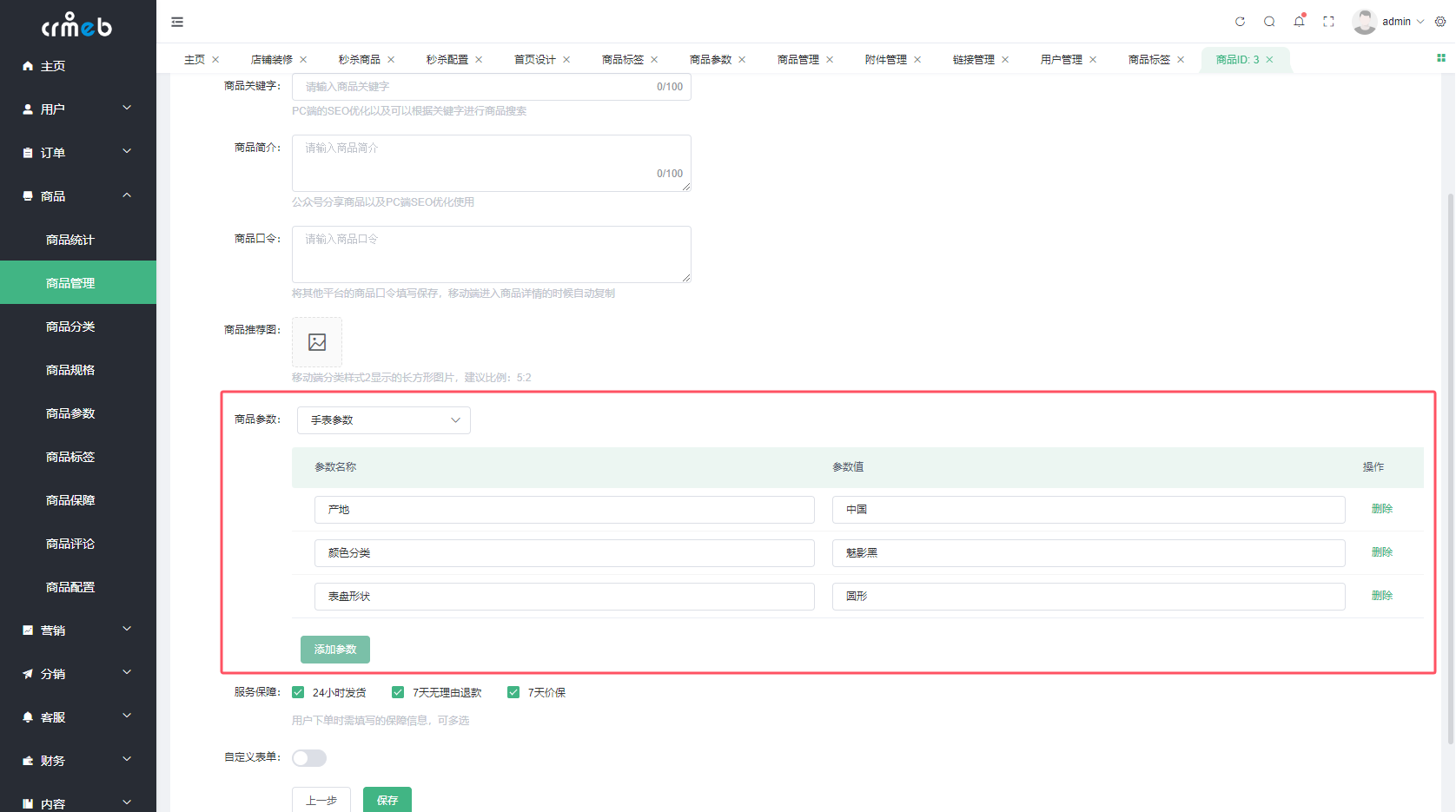Click the refresh icon in top bar
Screen dimensions: 1456x812
coord(1240,22)
